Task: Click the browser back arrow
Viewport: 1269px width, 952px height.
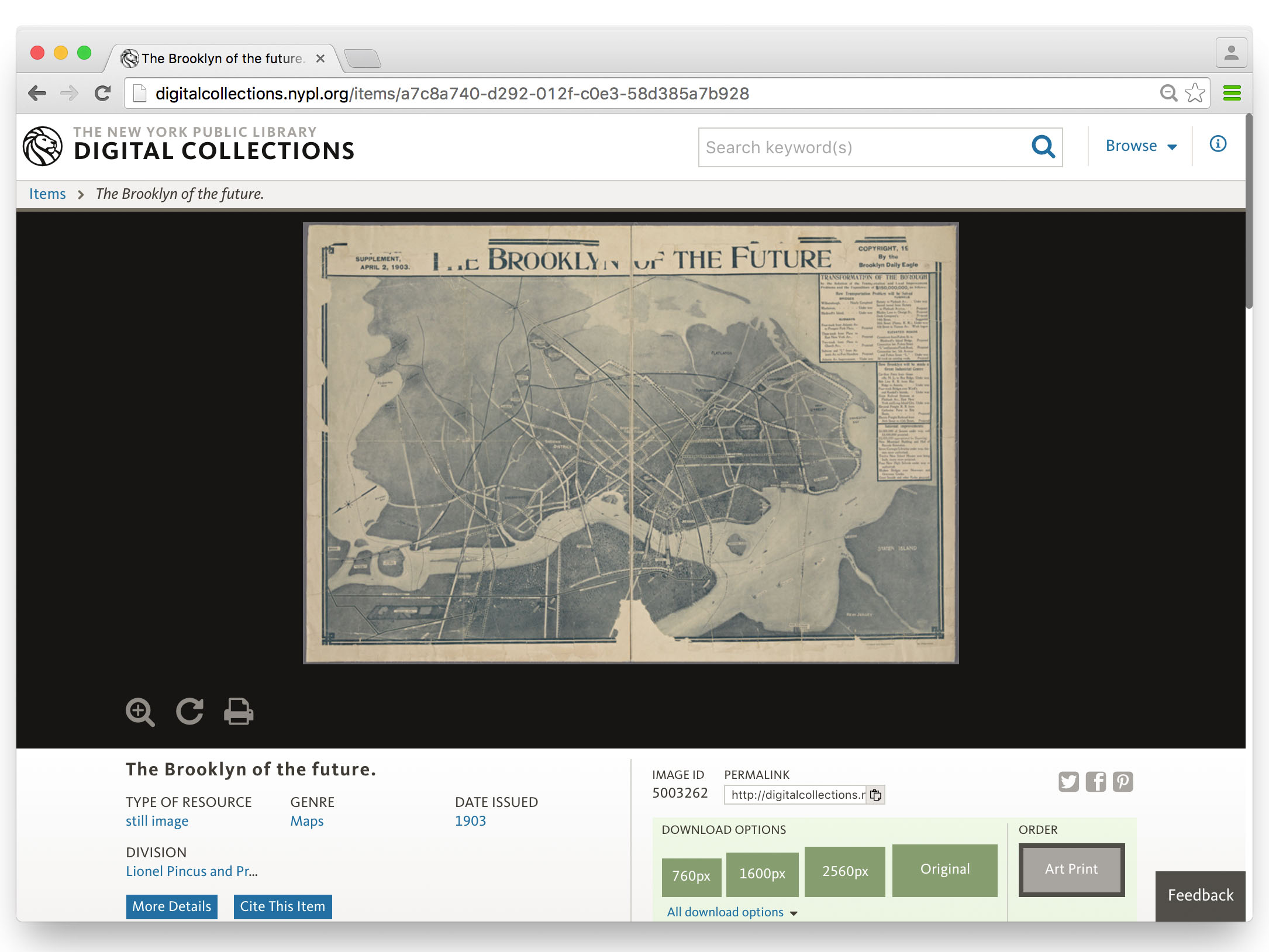Action: (37, 94)
